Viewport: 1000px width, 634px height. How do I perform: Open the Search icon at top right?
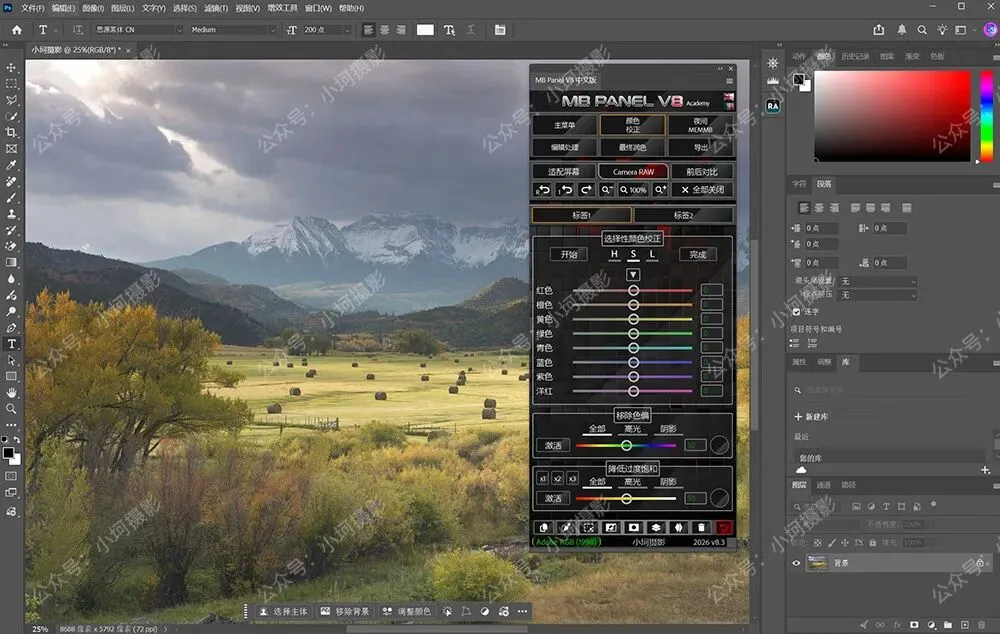click(x=922, y=29)
